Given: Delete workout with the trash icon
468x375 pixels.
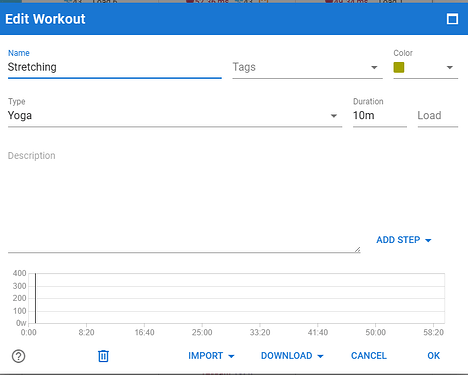Looking at the screenshot, I should click(x=103, y=356).
